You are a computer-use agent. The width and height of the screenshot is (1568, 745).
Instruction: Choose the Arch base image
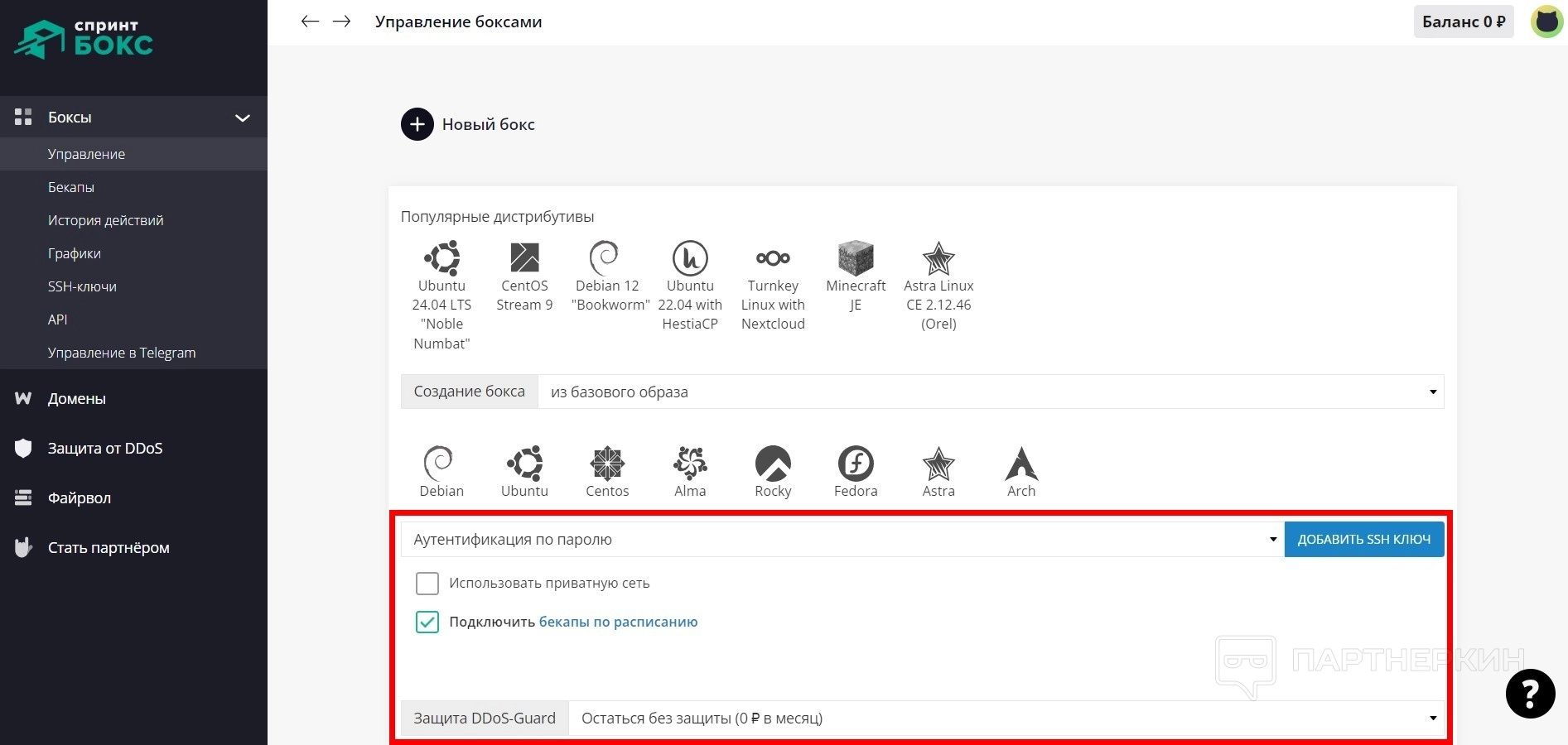tap(1021, 472)
